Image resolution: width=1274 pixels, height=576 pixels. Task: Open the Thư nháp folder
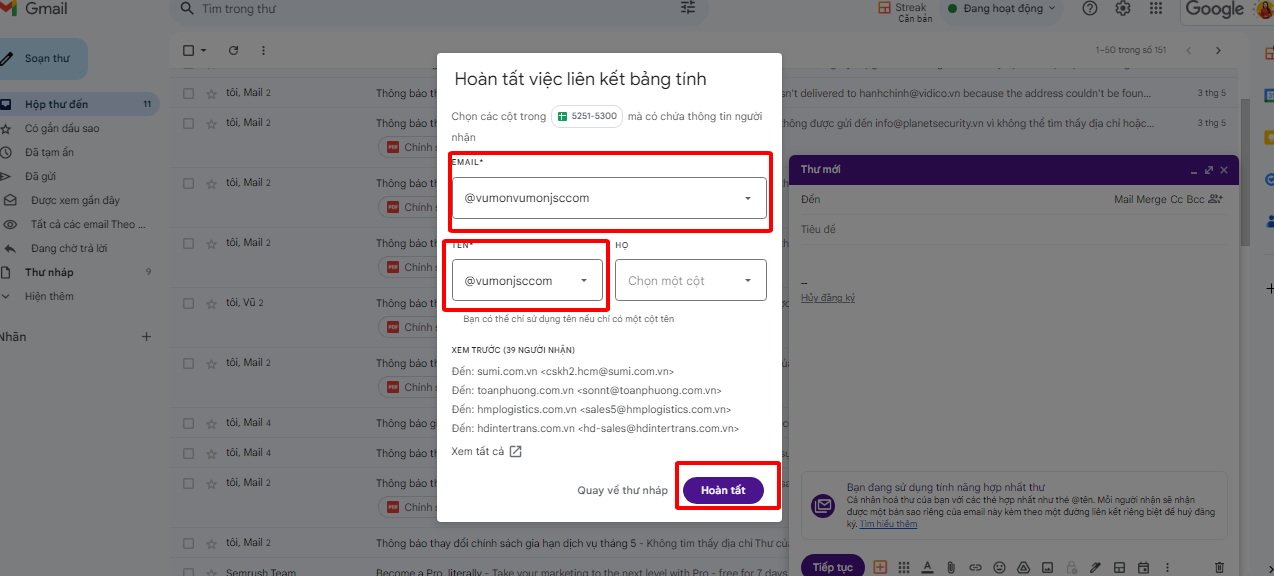tap(49, 272)
